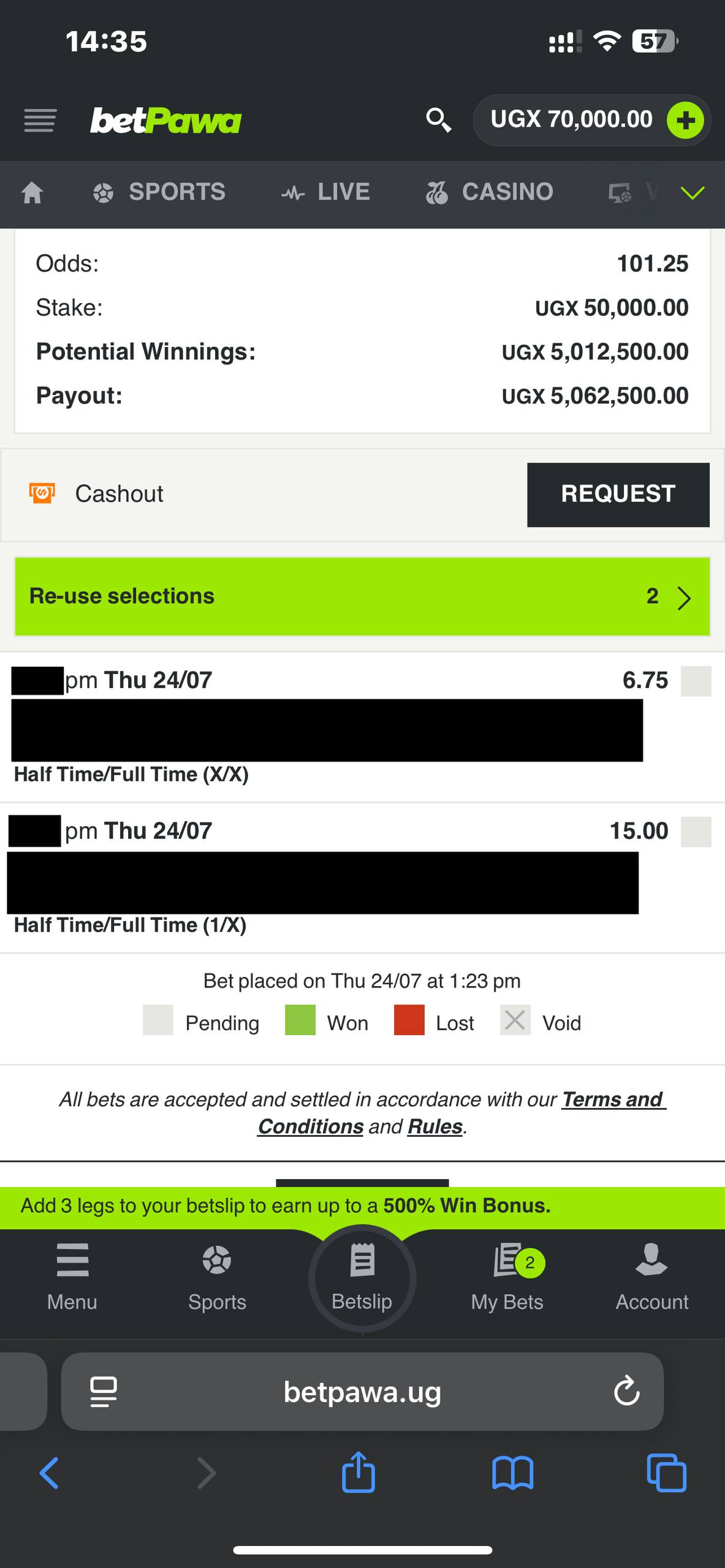The image size is (725, 1568).
Task: Tap the Safari share icon
Action: (359, 1472)
